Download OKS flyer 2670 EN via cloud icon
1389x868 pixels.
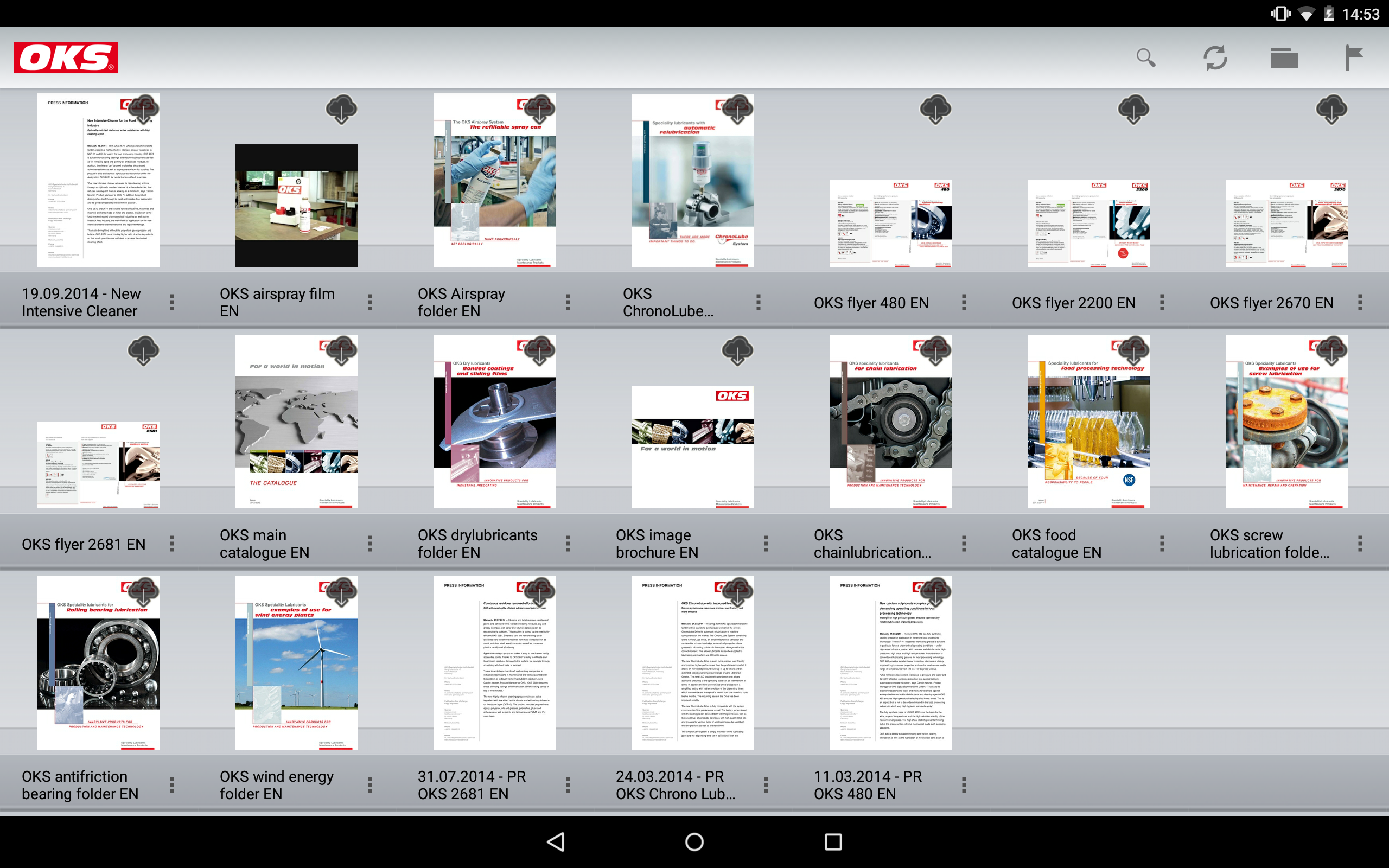click(1331, 109)
